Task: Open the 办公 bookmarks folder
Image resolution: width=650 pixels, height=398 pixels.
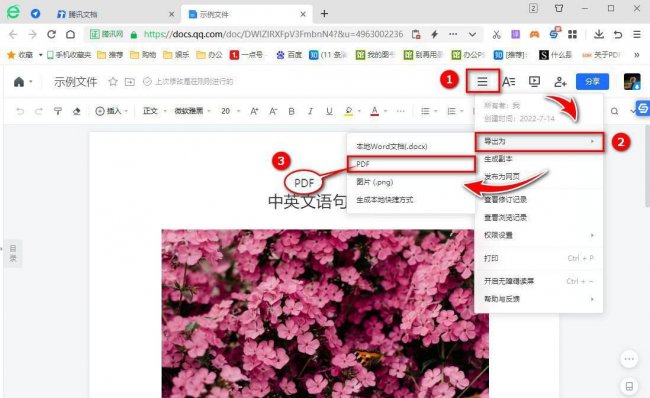Action: [x=210, y=55]
